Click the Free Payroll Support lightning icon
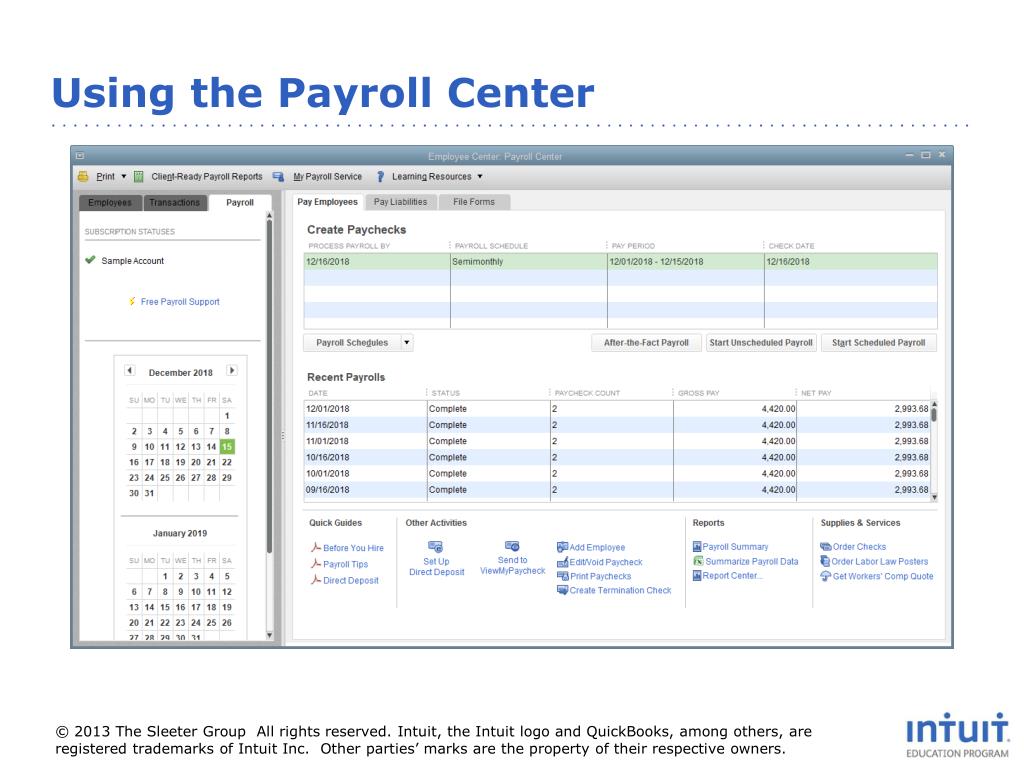This screenshot has width=1024, height=768. pyautogui.click(x=133, y=301)
